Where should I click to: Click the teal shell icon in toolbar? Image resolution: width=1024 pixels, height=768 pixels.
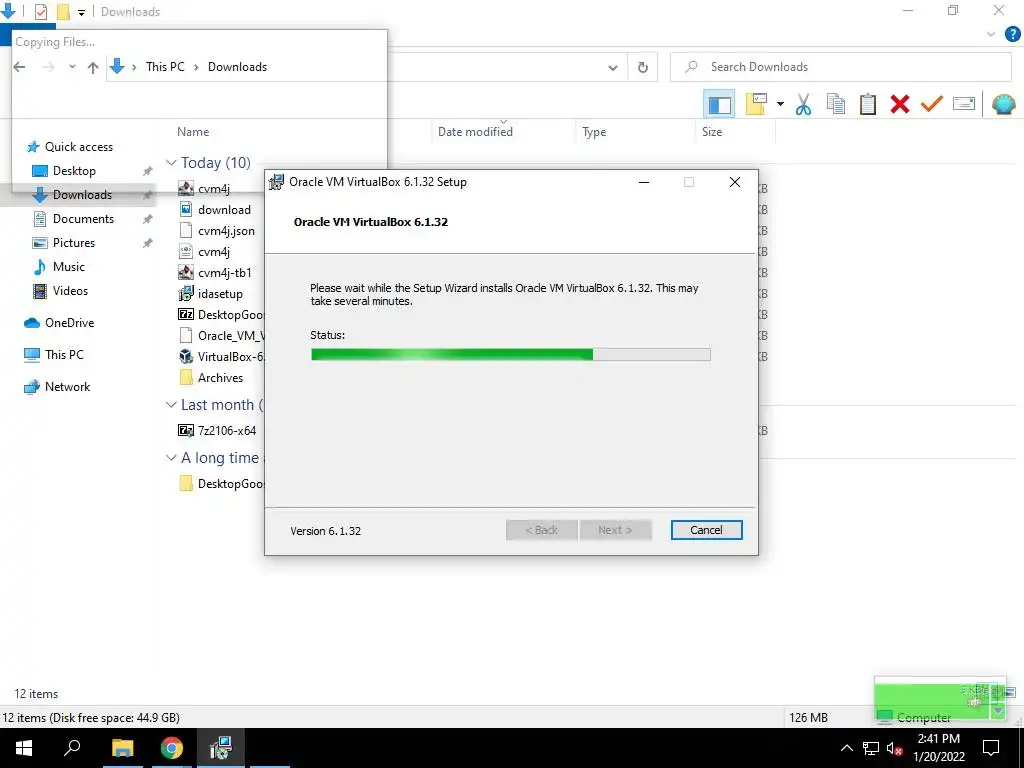(x=1003, y=104)
